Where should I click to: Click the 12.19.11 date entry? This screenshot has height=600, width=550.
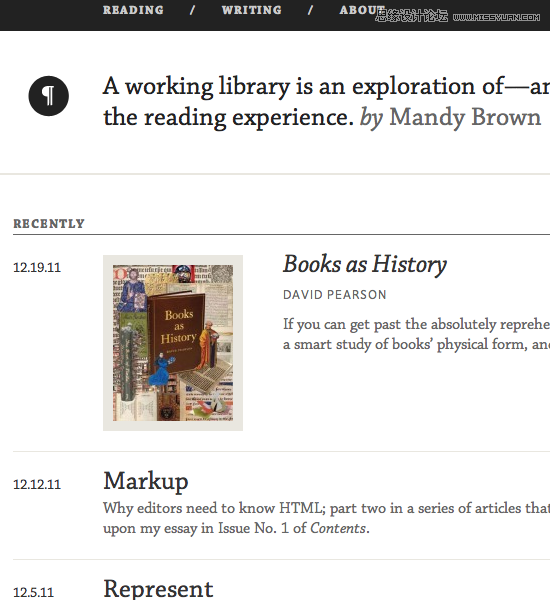(37, 267)
